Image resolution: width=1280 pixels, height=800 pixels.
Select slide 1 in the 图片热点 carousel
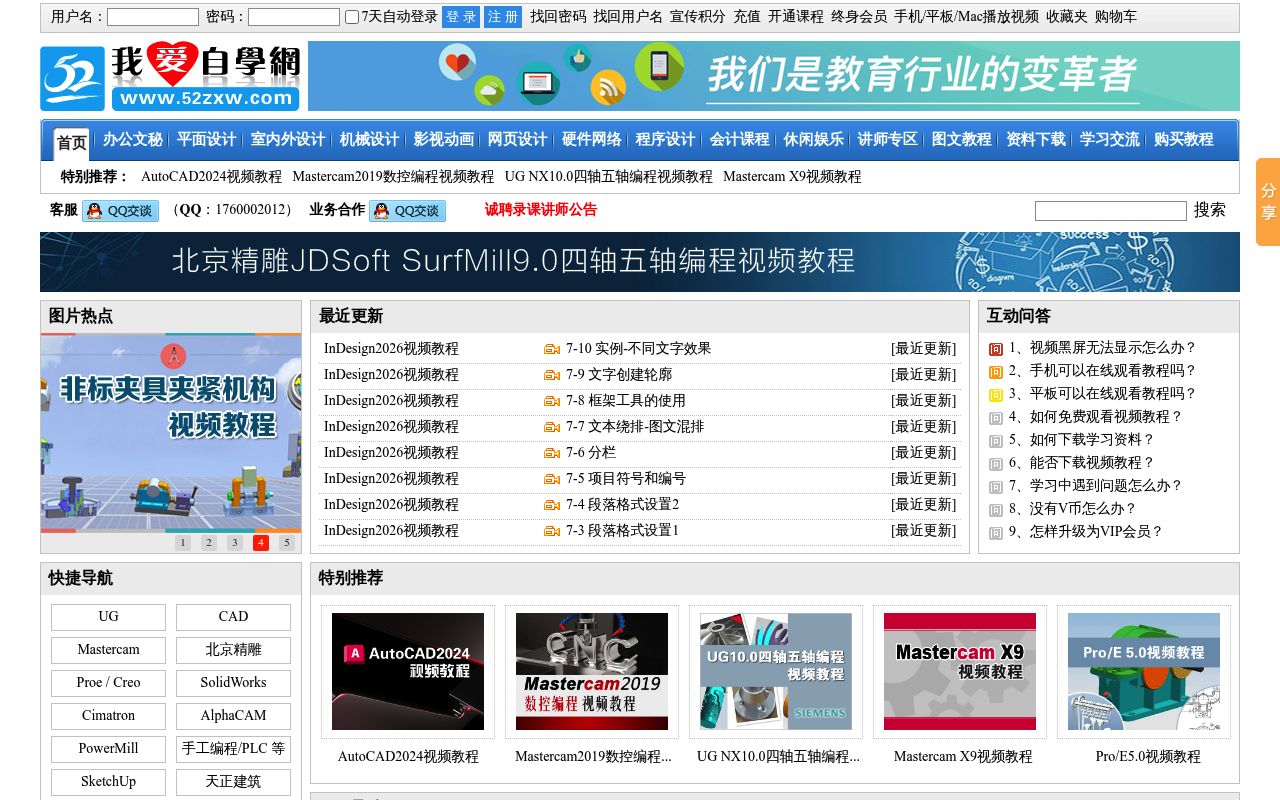pos(183,543)
